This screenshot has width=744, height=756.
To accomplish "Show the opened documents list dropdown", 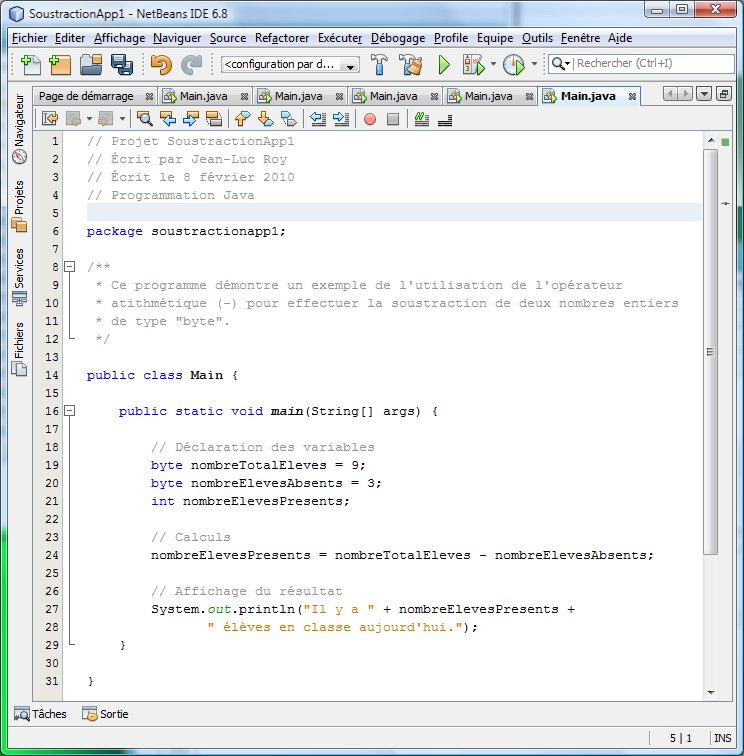I will pos(704,94).
